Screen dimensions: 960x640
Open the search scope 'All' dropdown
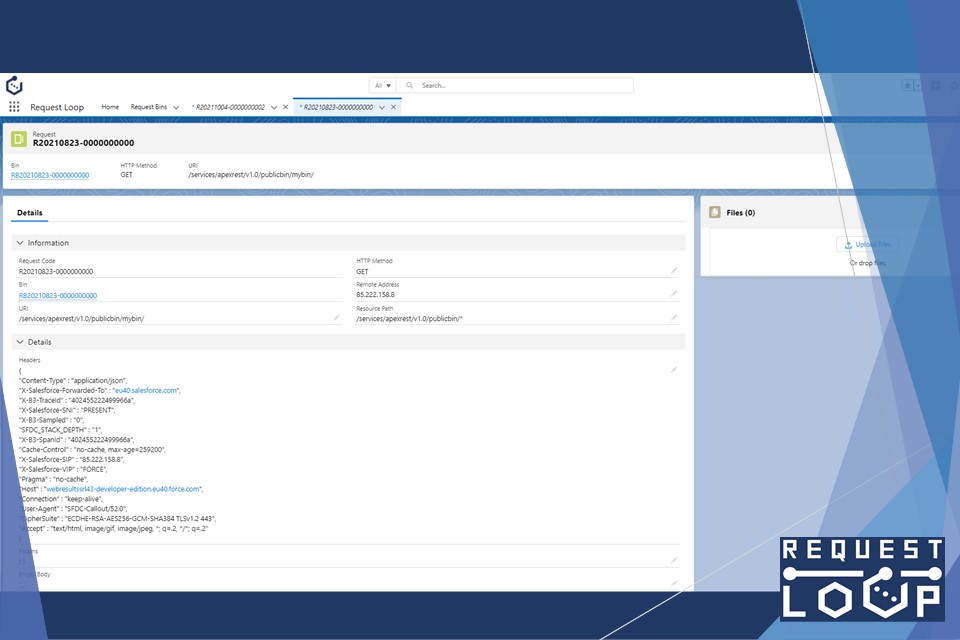coord(382,86)
